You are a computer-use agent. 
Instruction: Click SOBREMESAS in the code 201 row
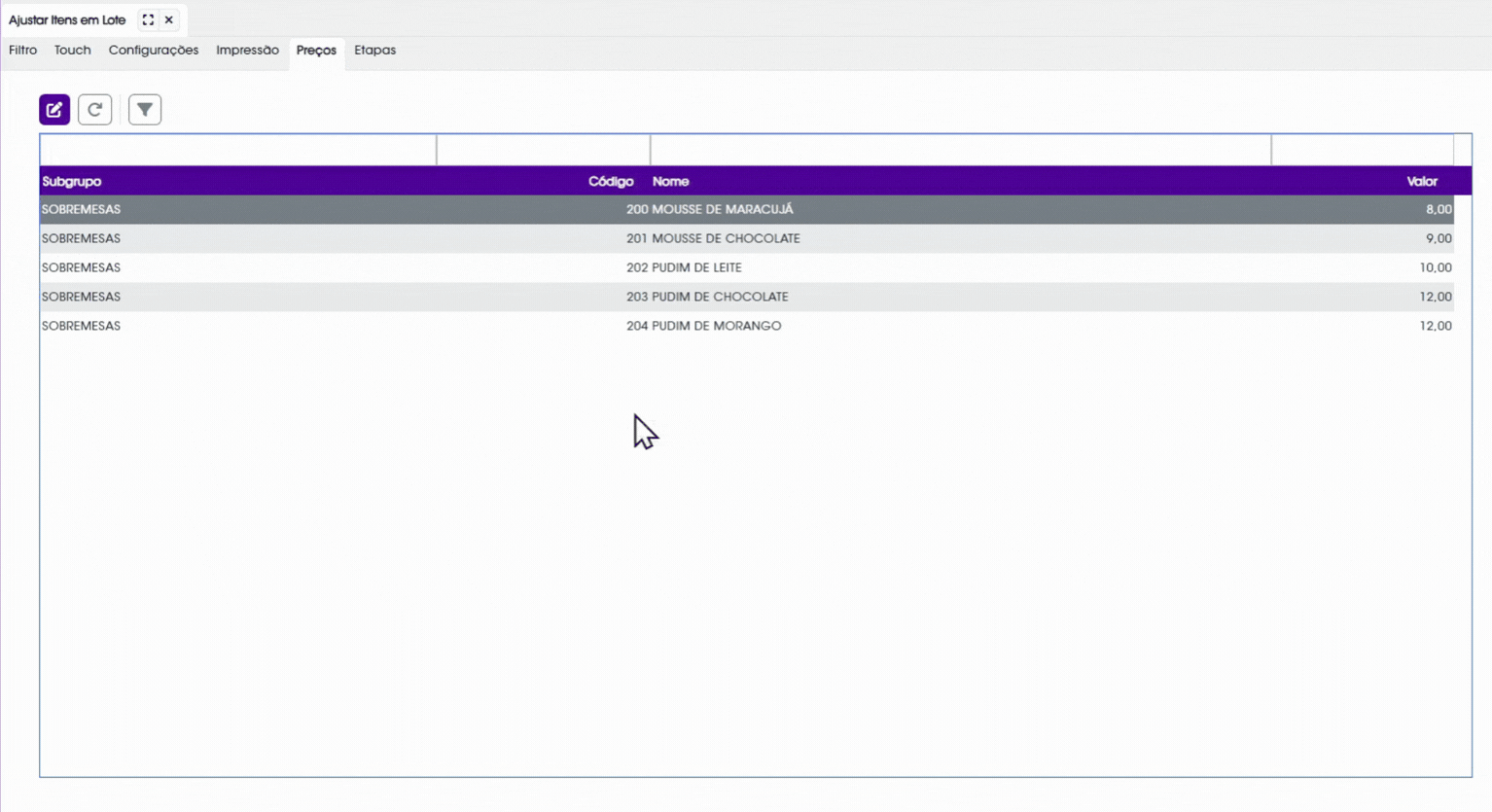81,238
